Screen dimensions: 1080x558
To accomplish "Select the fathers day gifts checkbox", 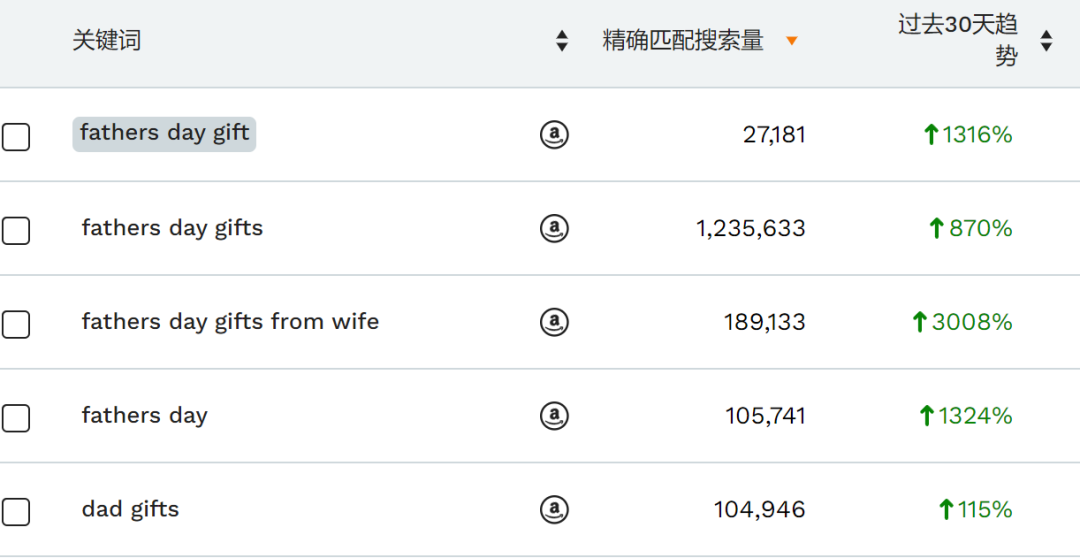I will click(x=16, y=231).
